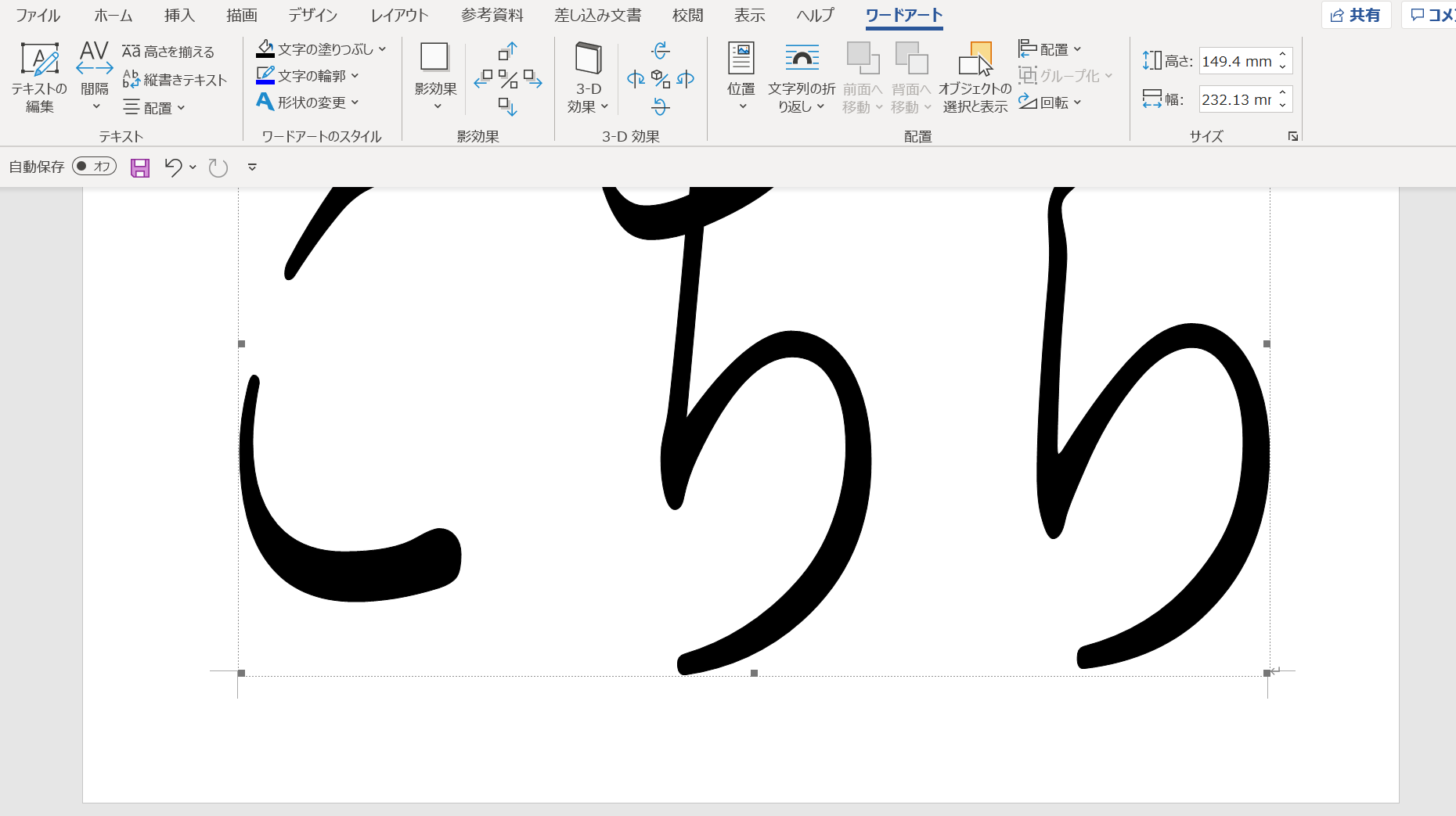Switch to the 挿入 tab
The height and width of the screenshot is (816, 1456).
[x=179, y=15]
